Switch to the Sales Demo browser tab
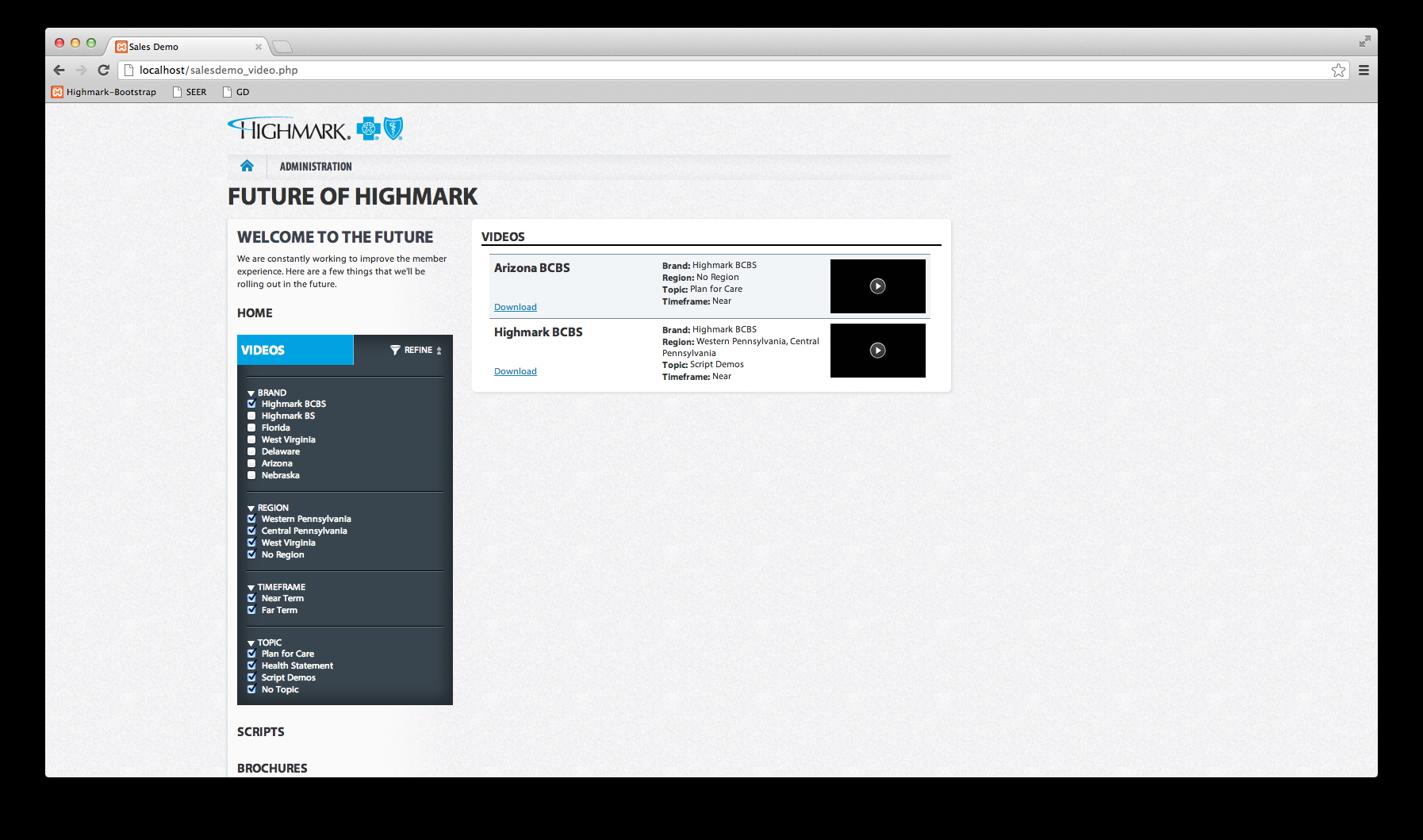The image size is (1423, 840). pos(188,47)
